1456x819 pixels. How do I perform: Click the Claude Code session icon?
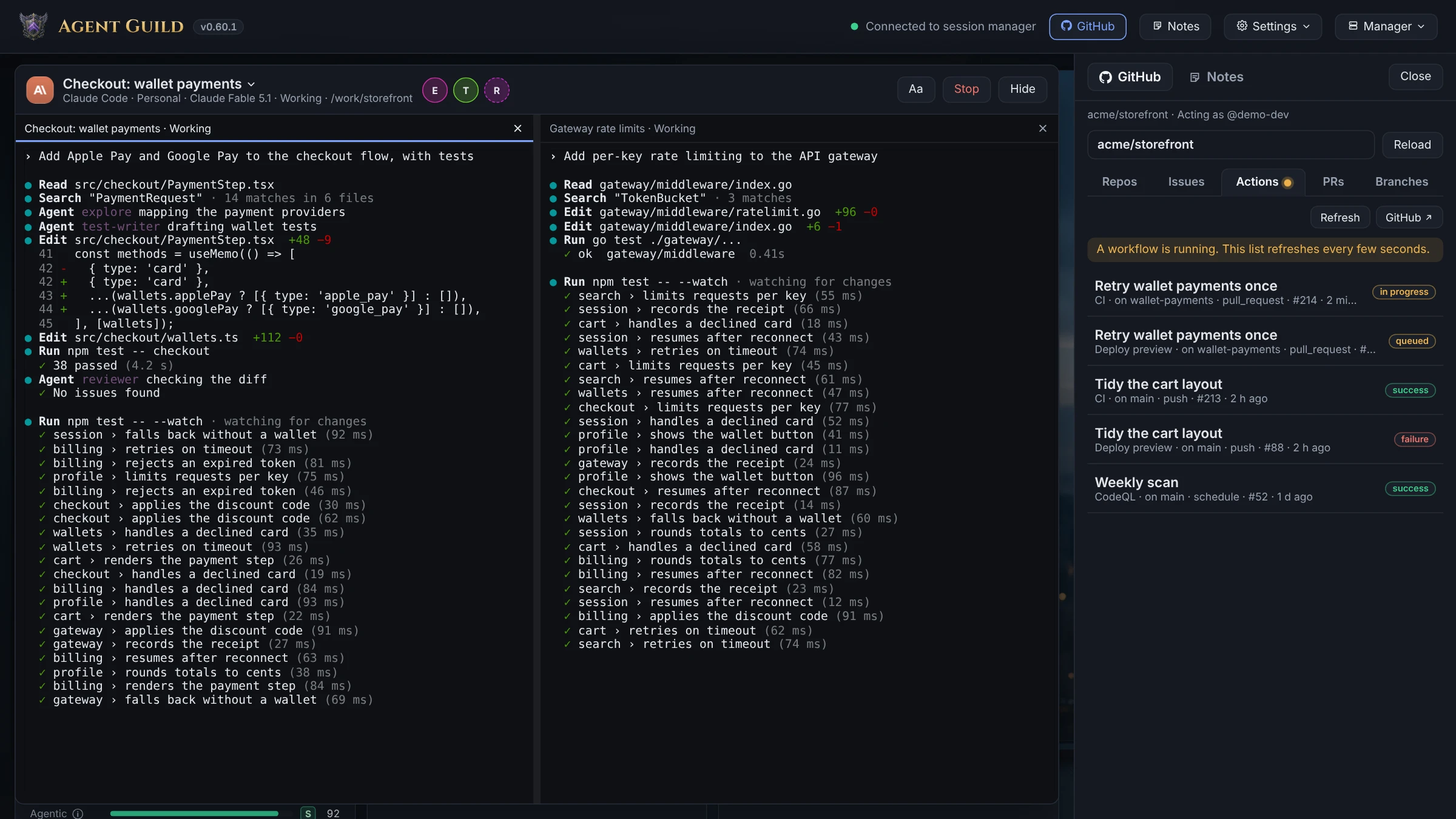[x=40, y=90]
